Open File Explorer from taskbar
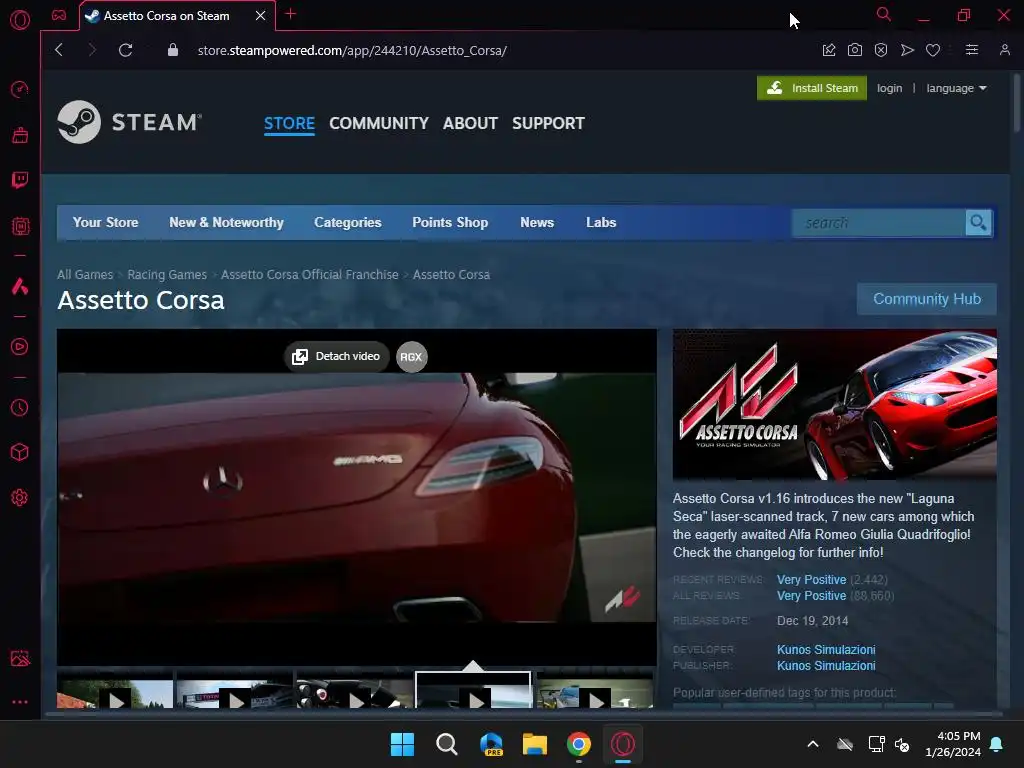 [x=535, y=744]
